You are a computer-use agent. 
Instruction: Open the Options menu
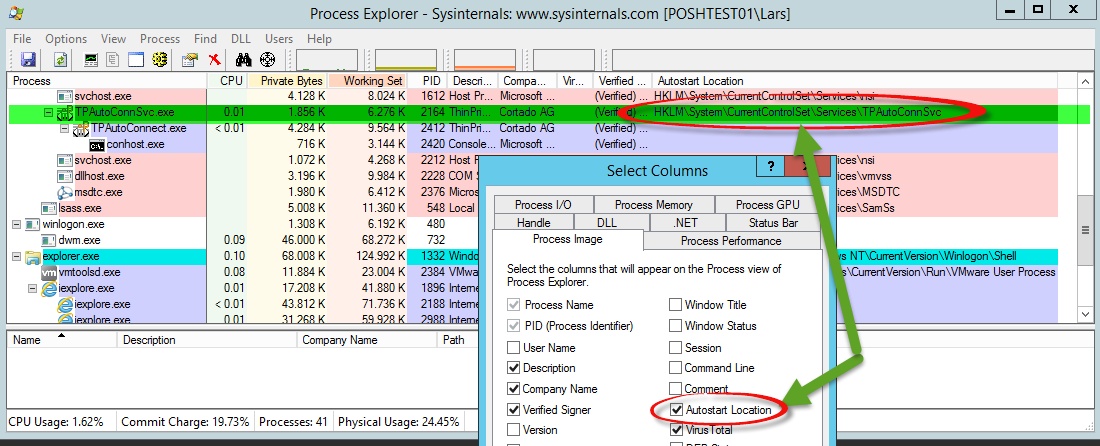(66, 39)
